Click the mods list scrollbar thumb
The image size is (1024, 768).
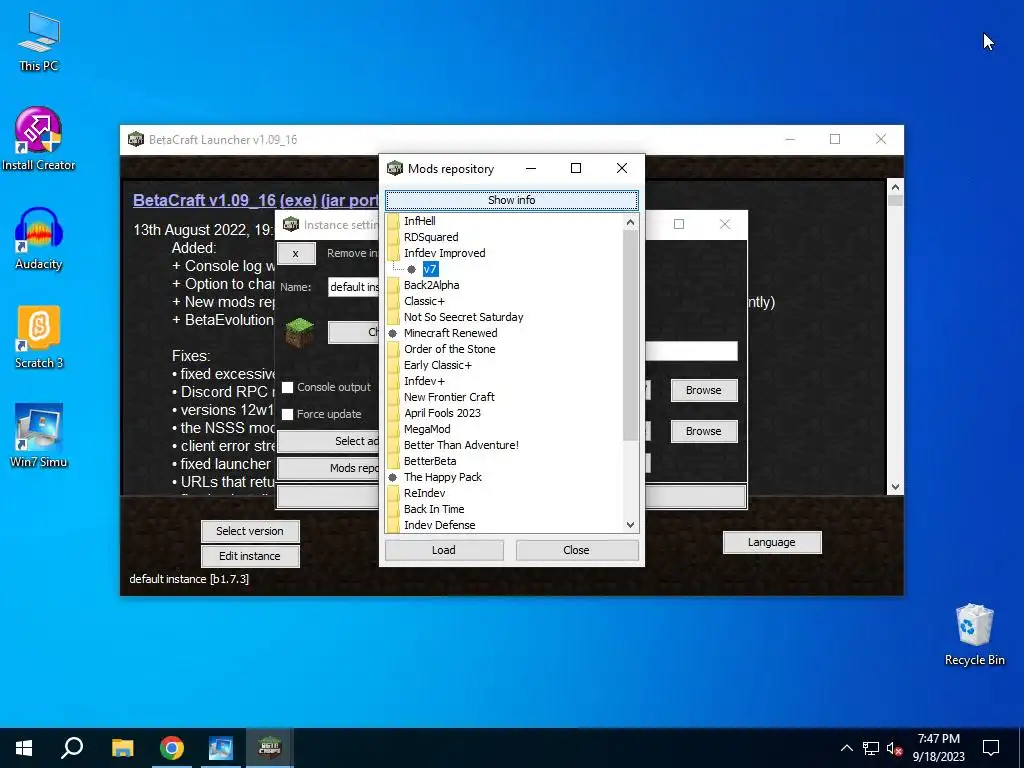pos(630,335)
